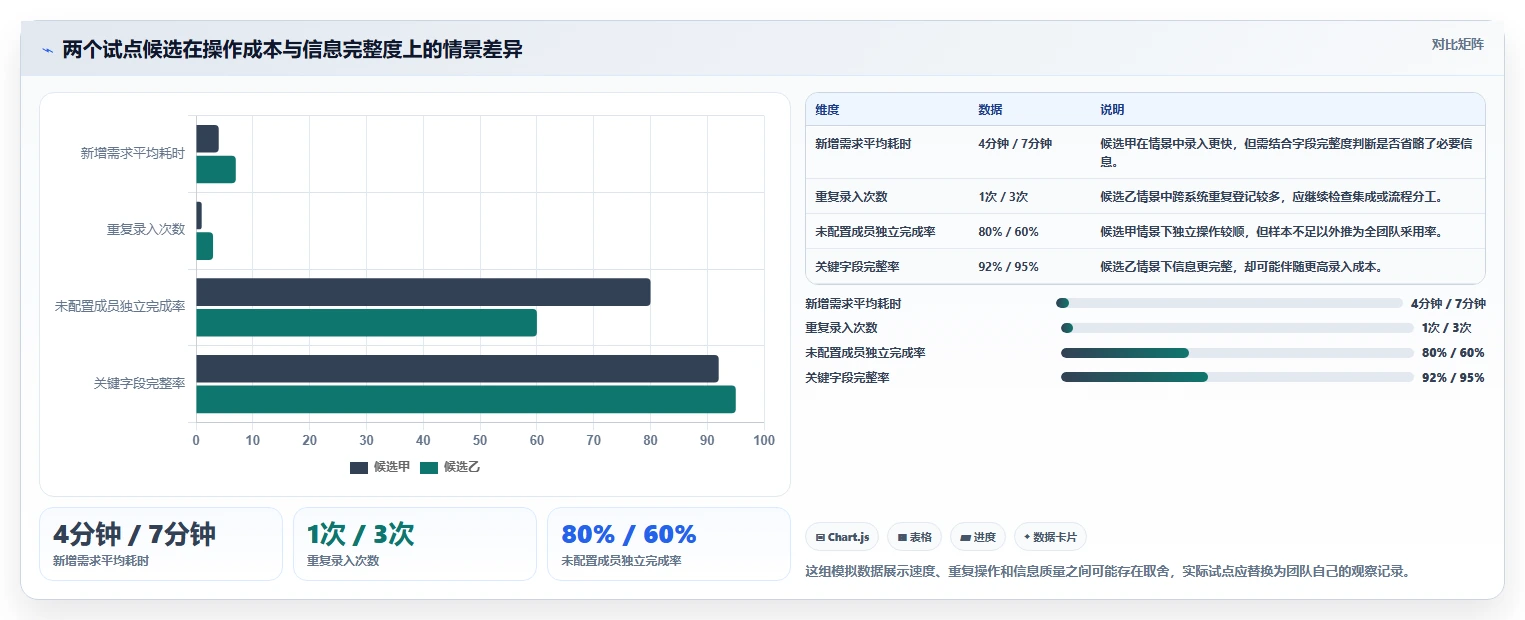Viewport: 1525px width, 620px height.
Task: Click the lightning icon beside the page title
Action: click(47, 50)
